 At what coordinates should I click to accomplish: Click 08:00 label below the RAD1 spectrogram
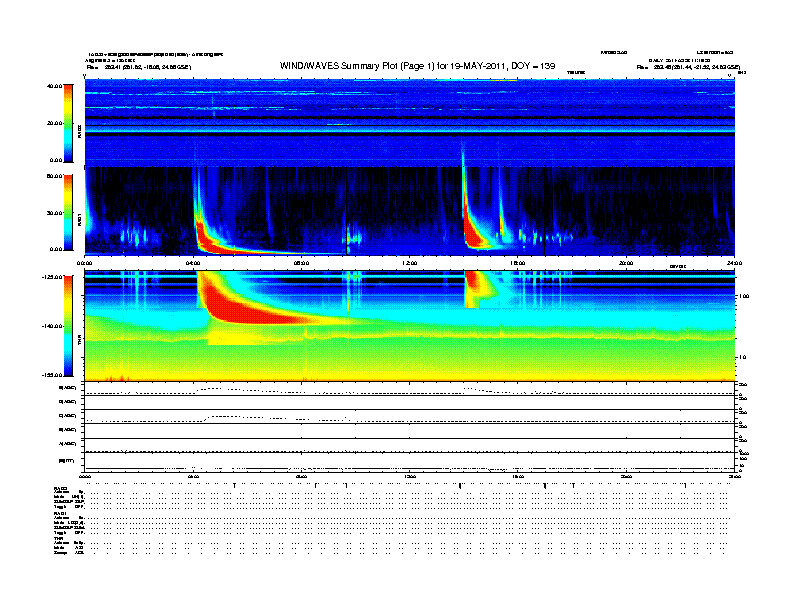tap(302, 263)
